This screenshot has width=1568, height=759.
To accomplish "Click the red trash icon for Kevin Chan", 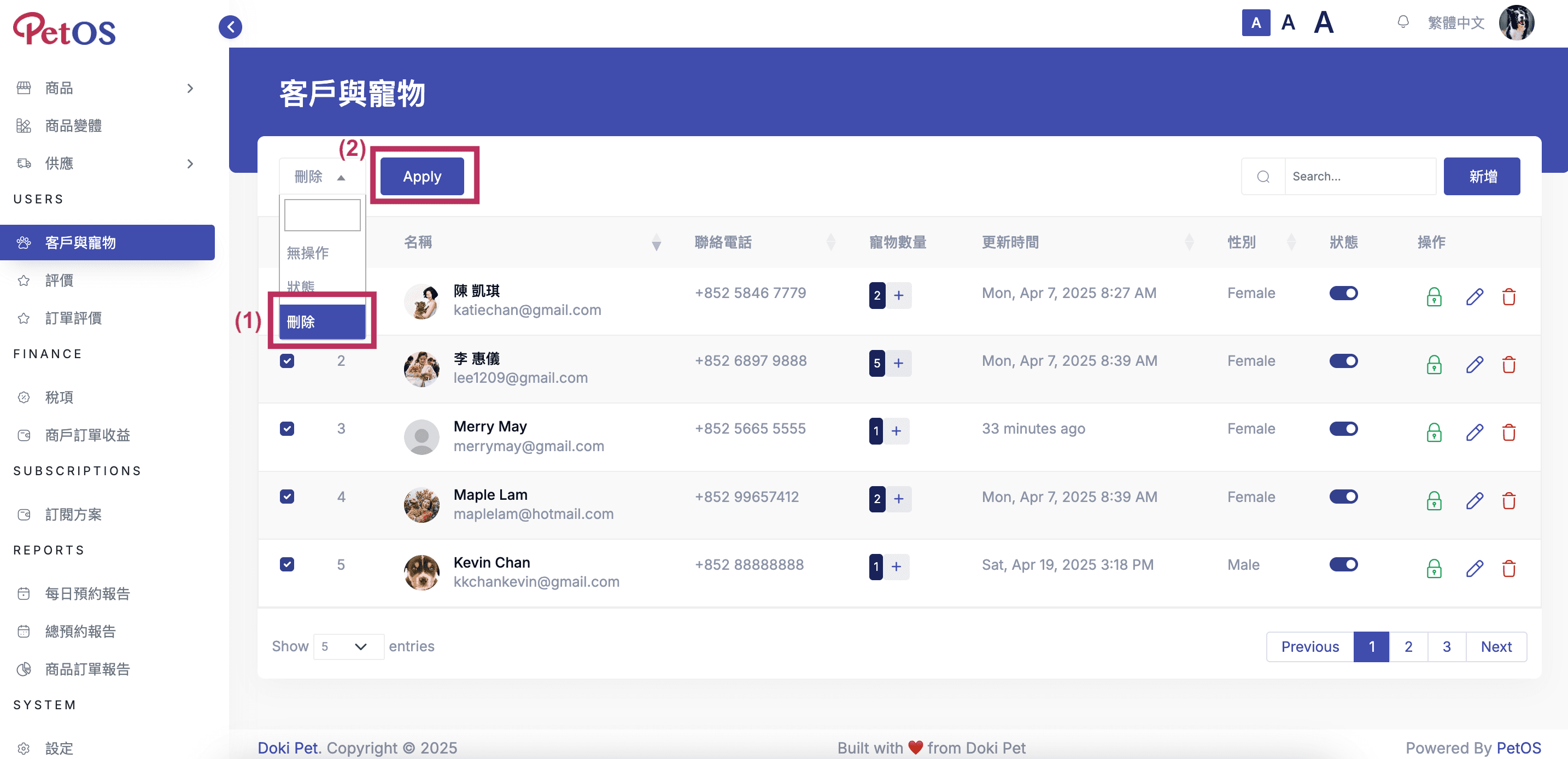I will [1508, 569].
